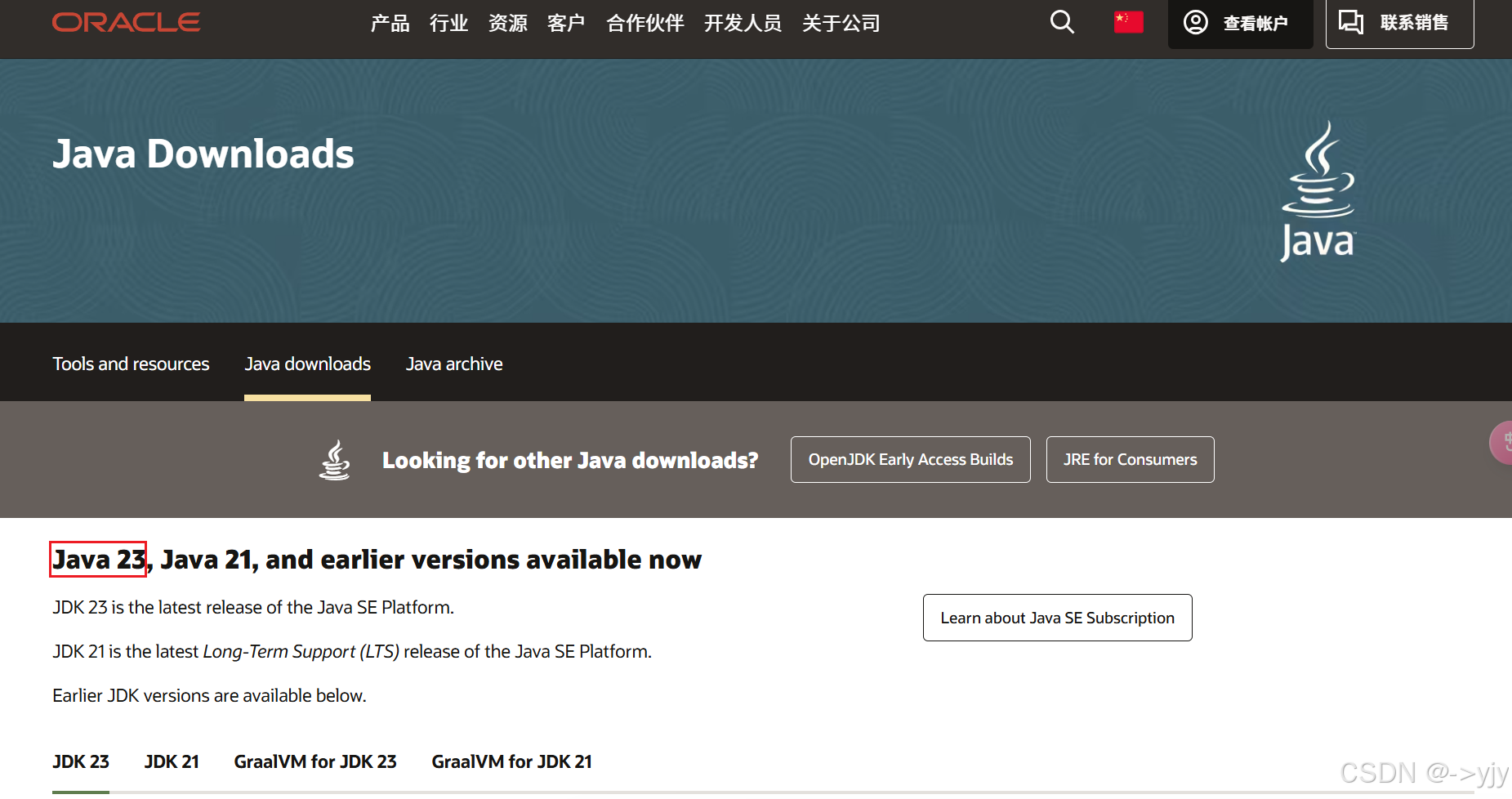Viewport: 1512px width, 799px height.
Task: Click small Java cup icon beside question
Action: pos(334,460)
